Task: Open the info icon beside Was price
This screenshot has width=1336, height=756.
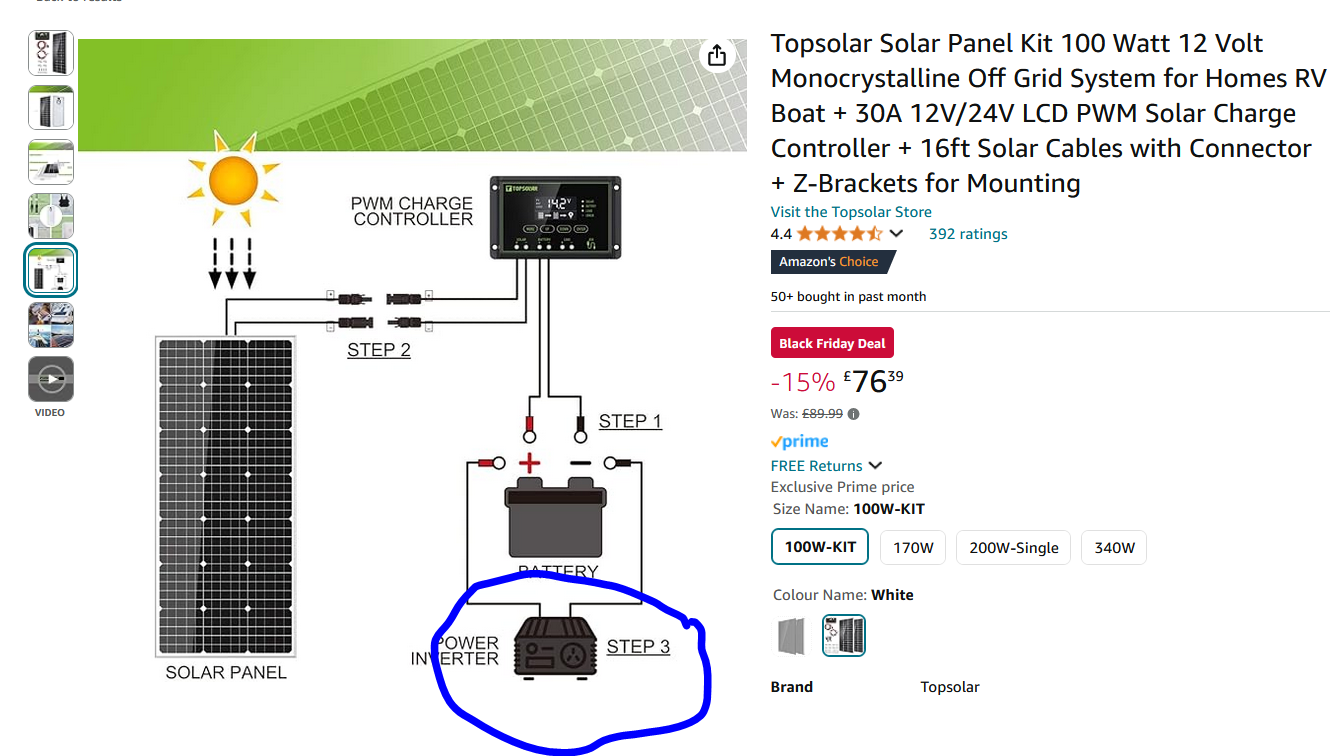Action: click(853, 414)
